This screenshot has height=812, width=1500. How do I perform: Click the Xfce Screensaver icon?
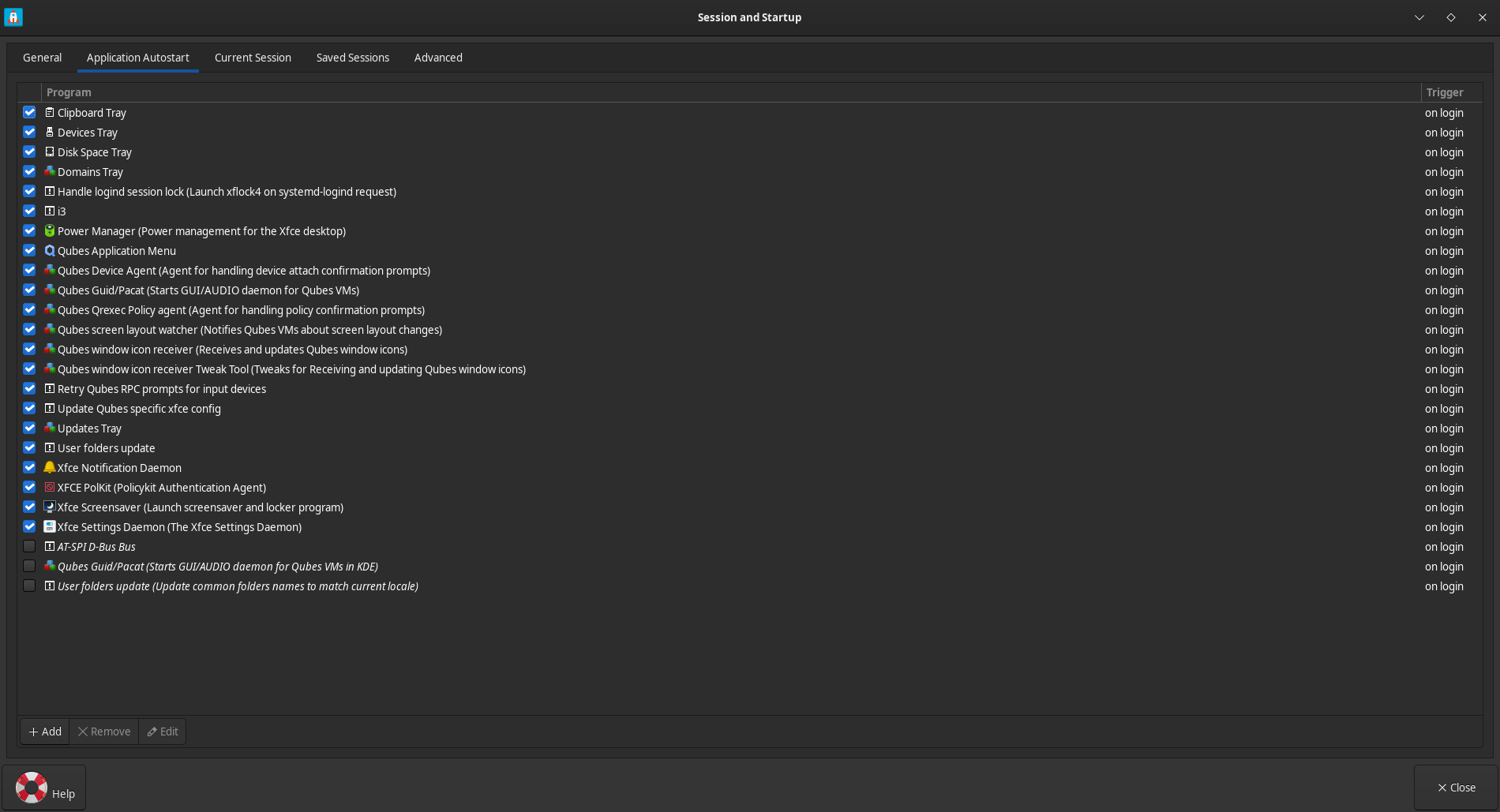50,507
